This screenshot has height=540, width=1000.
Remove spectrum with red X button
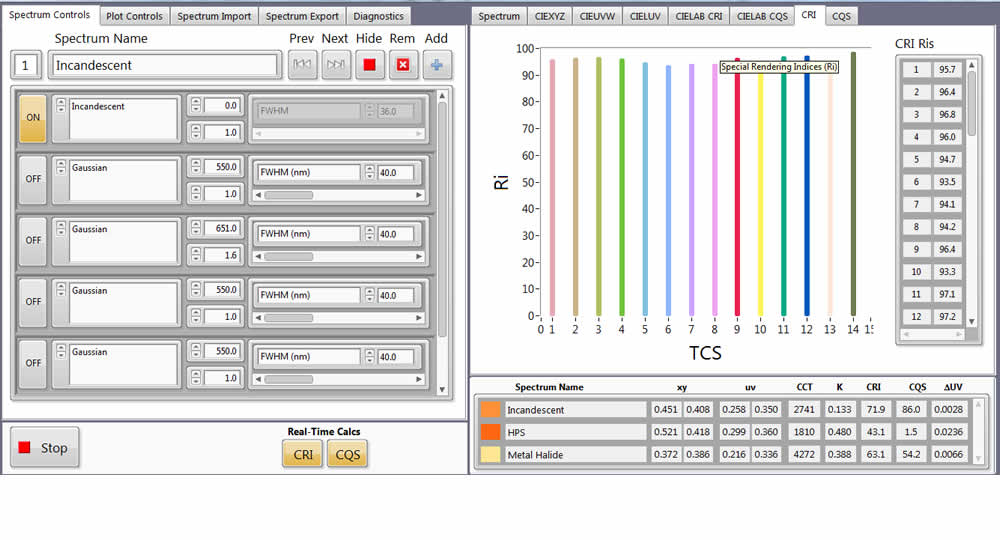(x=403, y=64)
